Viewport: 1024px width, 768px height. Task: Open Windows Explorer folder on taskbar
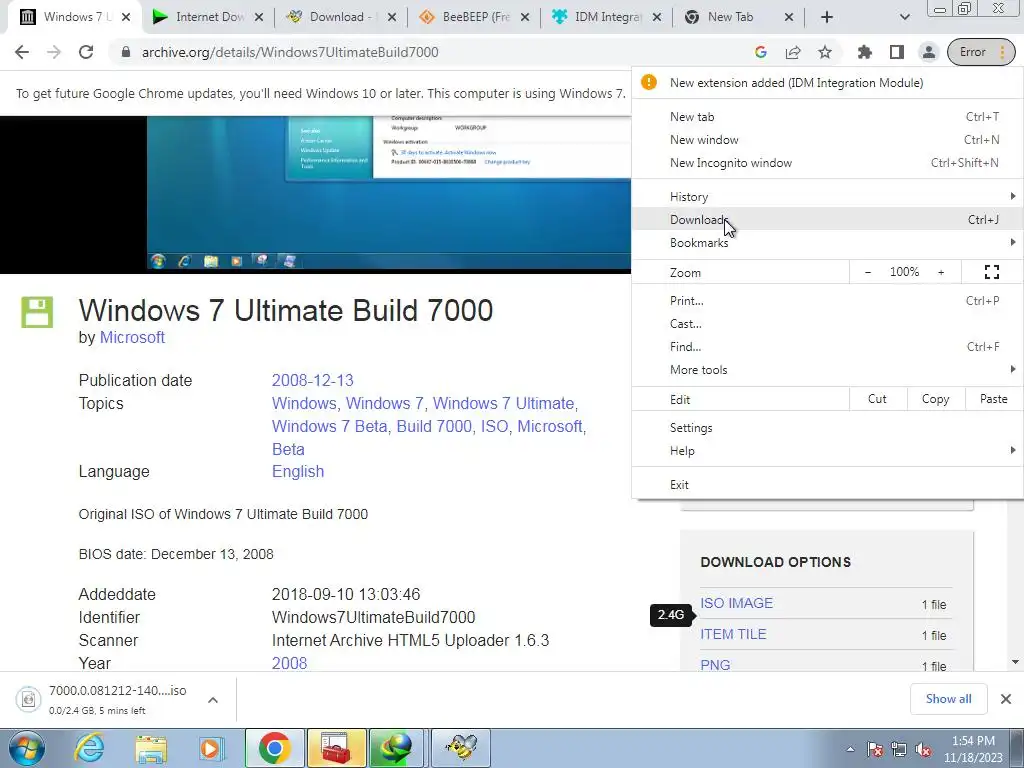point(151,748)
